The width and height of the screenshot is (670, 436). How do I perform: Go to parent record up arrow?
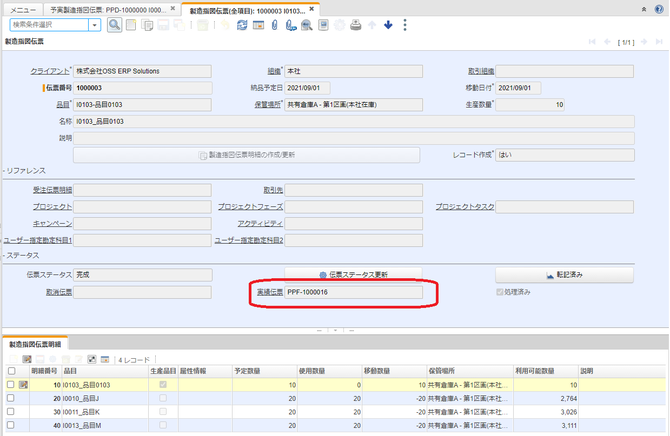click(372, 25)
